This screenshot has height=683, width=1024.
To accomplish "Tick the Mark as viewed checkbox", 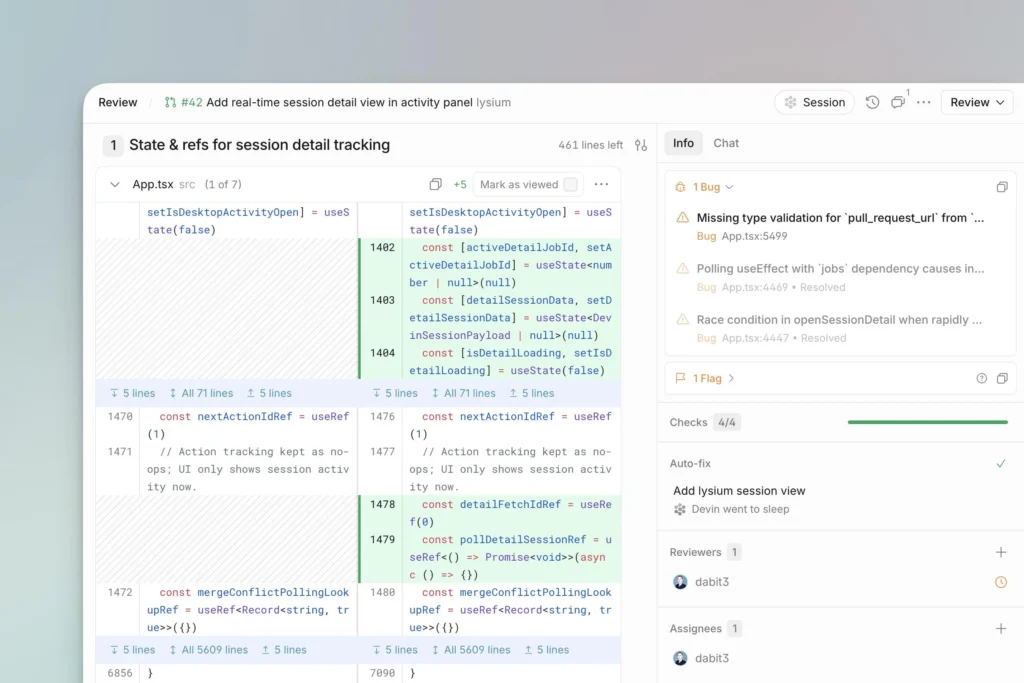I will pos(570,185).
